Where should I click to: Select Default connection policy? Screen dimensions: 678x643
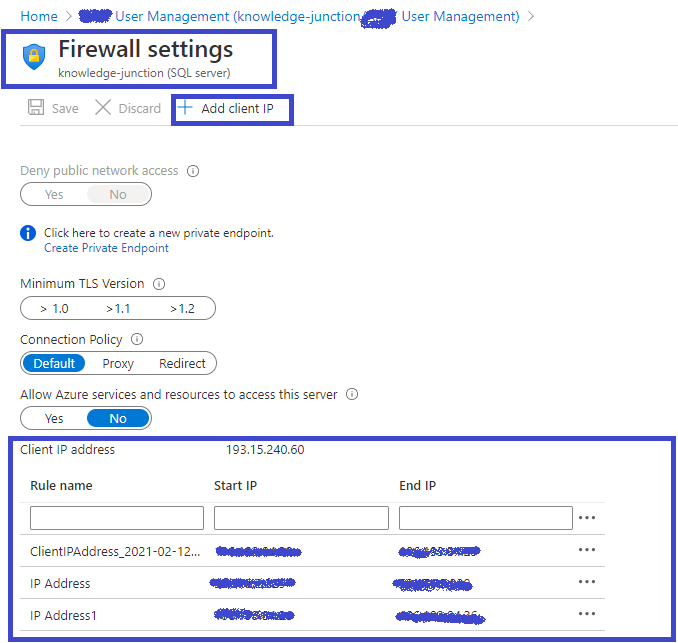54,363
